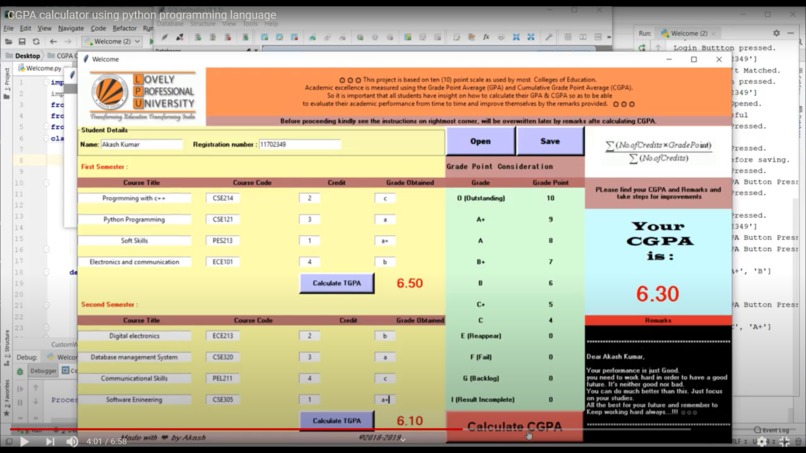Click PyCharm's open folder toolbar icon

click(8, 41)
